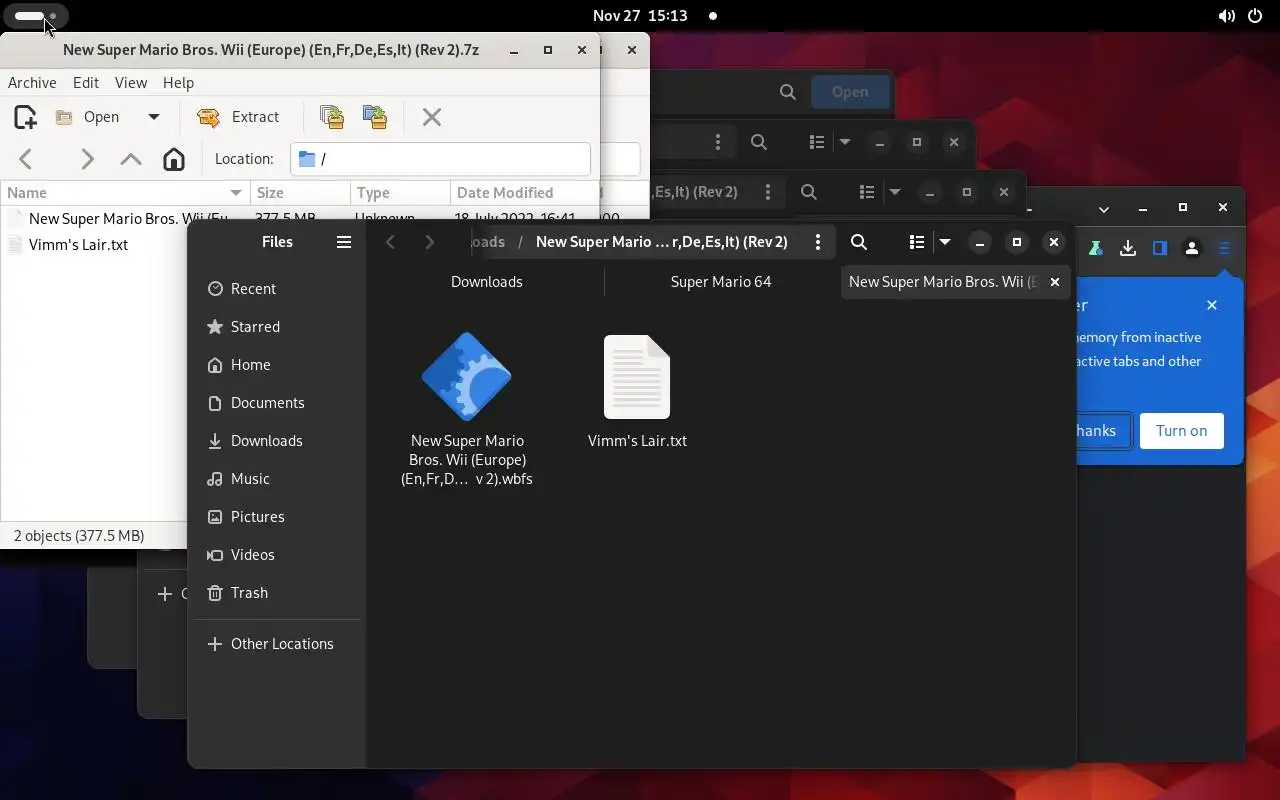1280x800 pixels.
Task: Open Videos in the Files sidebar
Action: point(277,555)
